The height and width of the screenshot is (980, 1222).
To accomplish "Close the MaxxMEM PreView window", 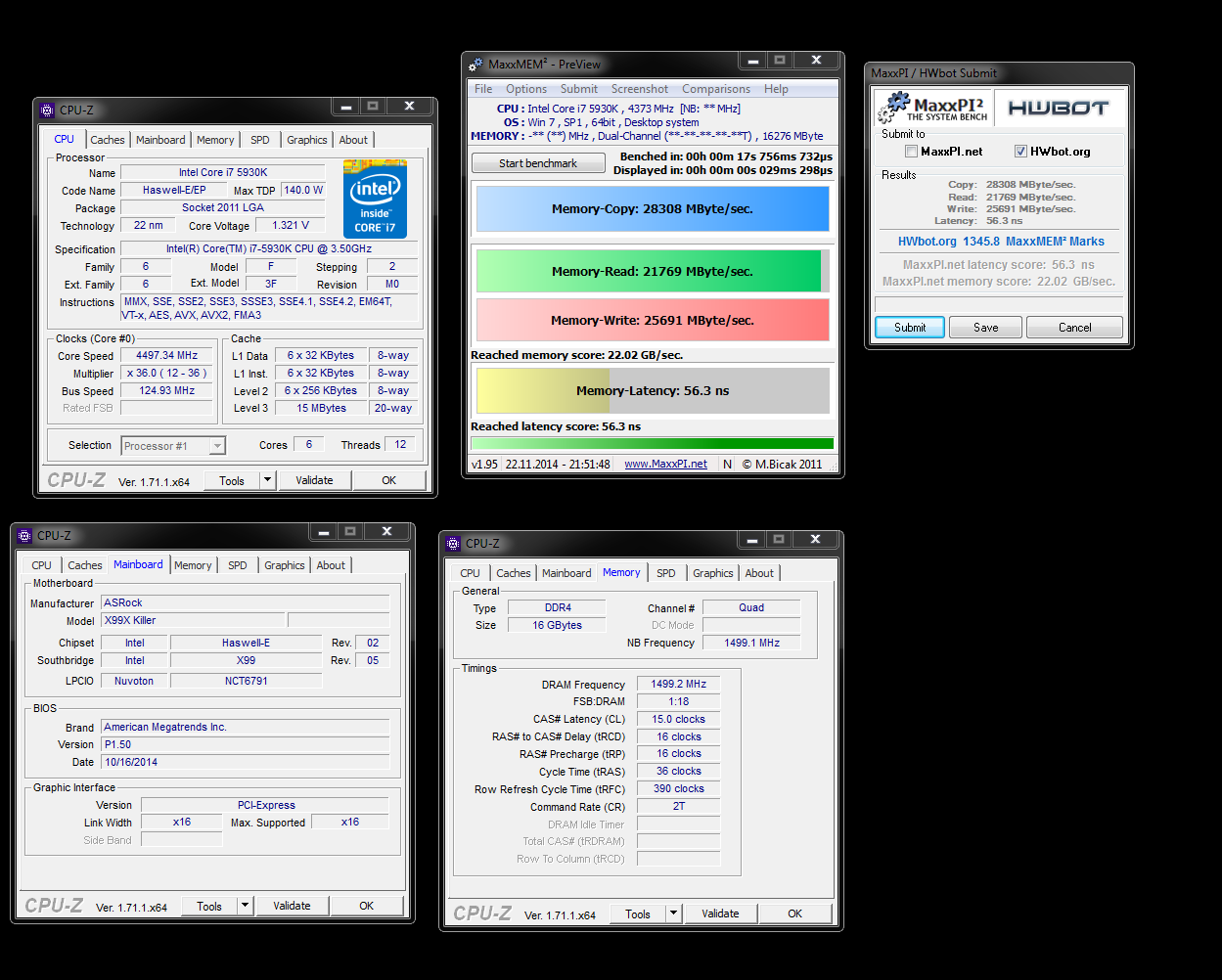I will click(816, 60).
